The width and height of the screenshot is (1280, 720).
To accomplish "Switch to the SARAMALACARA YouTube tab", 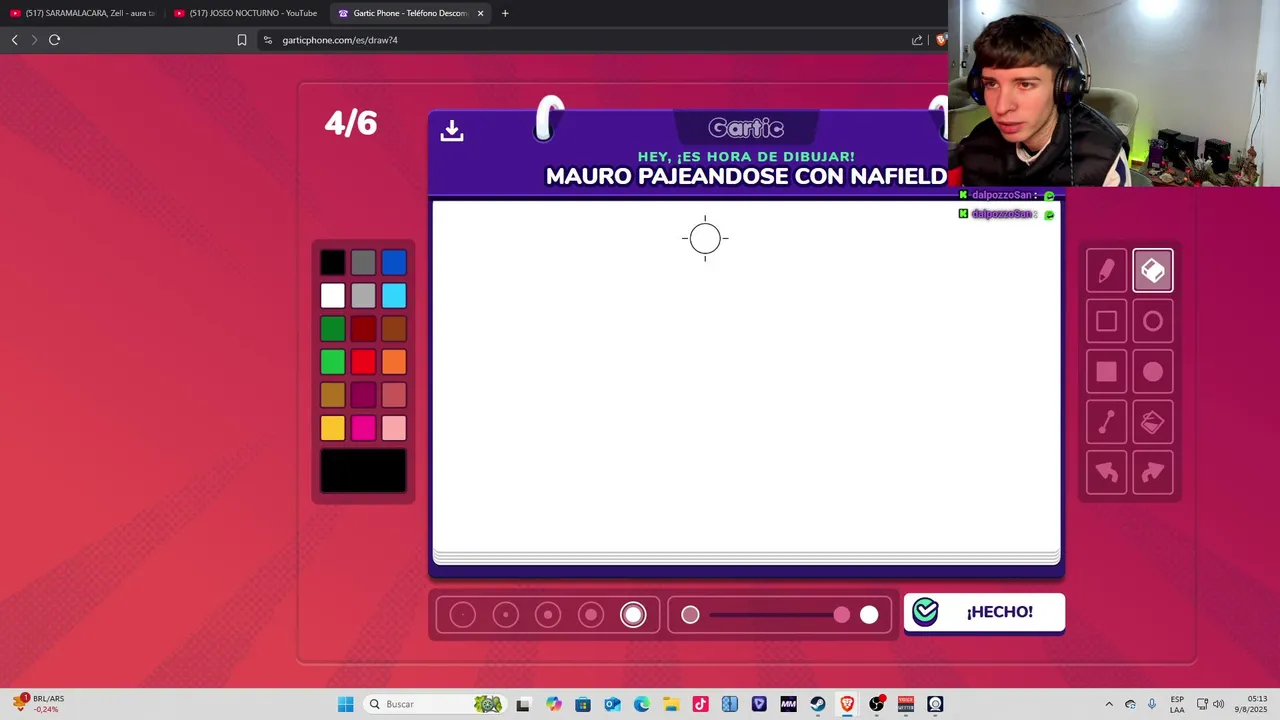I will click(83, 13).
